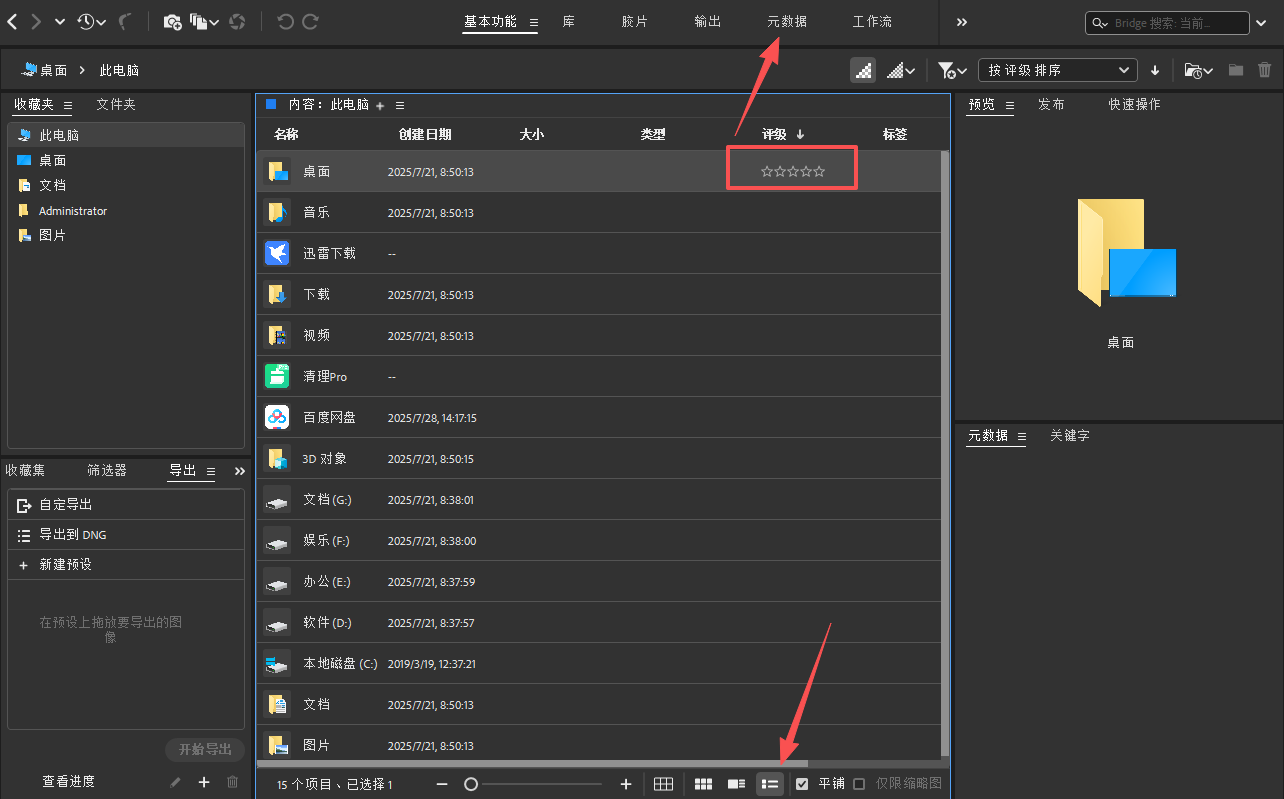Select the list view icon
The width and height of the screenshot is (1284, 799).
pos(769,784)
